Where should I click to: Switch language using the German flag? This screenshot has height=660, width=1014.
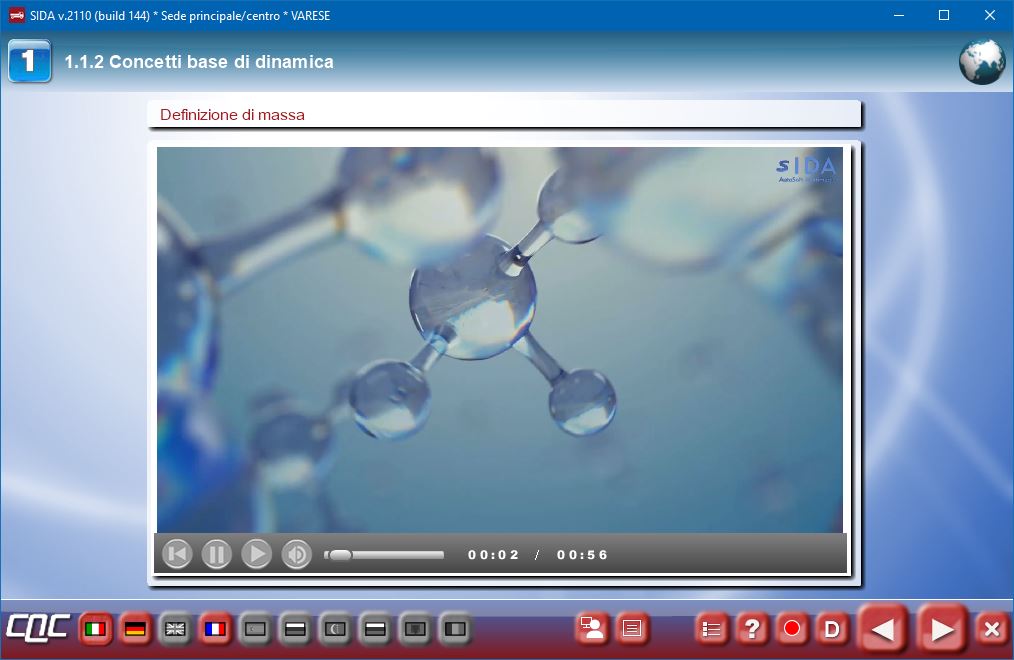tap(135, 629)
